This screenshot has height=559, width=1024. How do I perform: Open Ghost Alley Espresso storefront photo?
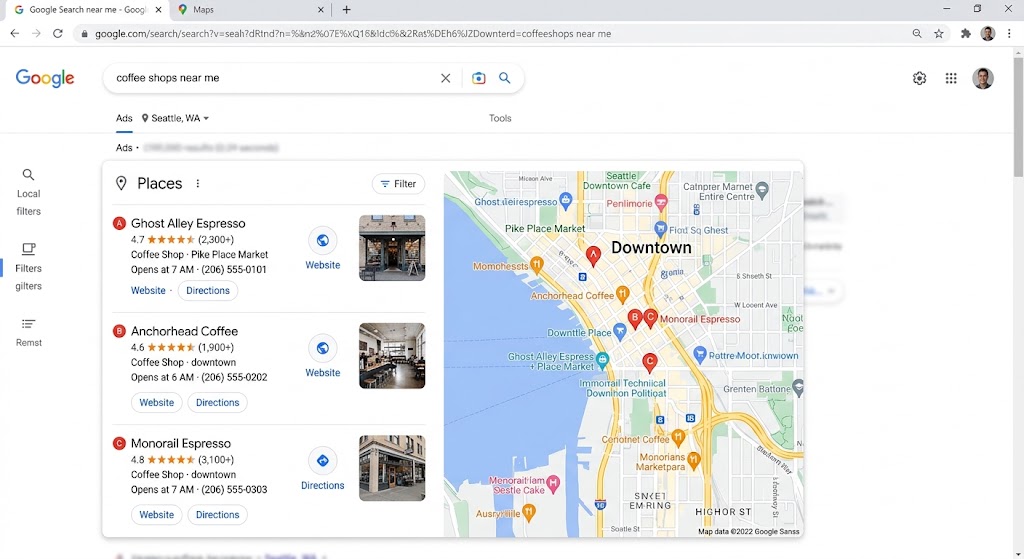click(x=392, y=248)
